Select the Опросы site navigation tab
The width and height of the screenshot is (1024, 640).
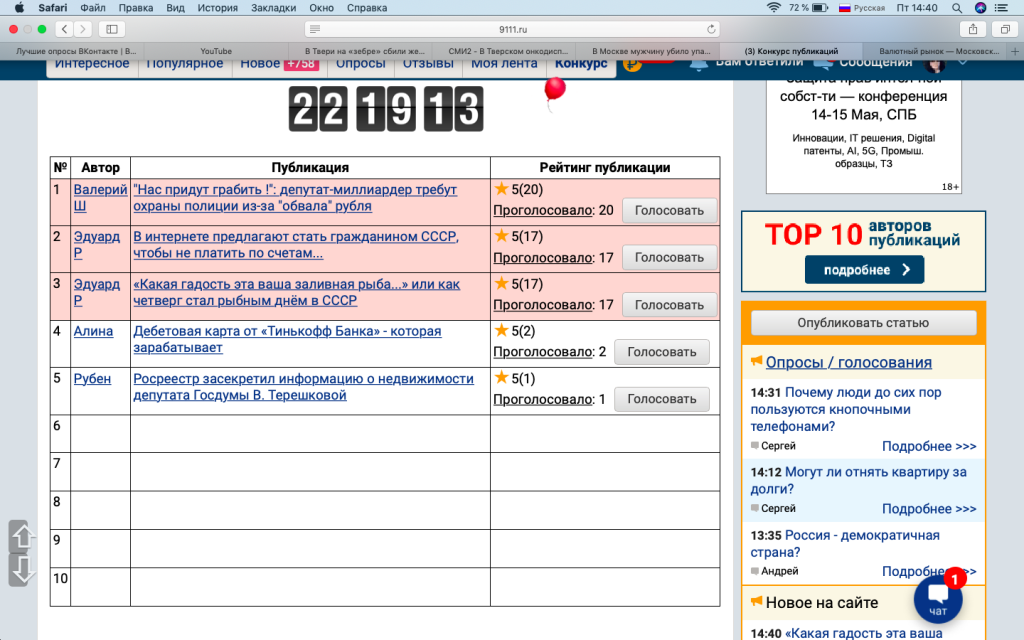[x=360, y=64]
